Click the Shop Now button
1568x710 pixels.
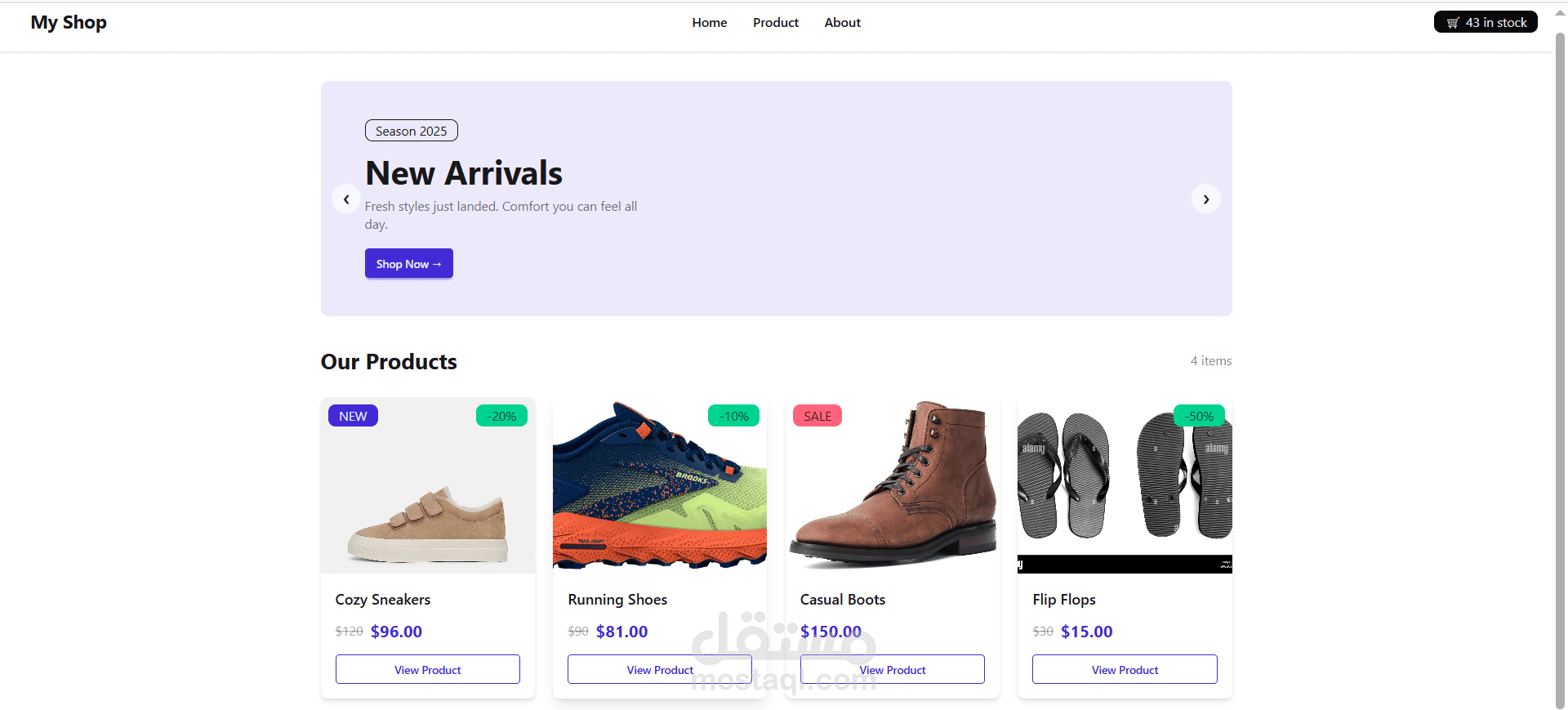tap(409, 263)
